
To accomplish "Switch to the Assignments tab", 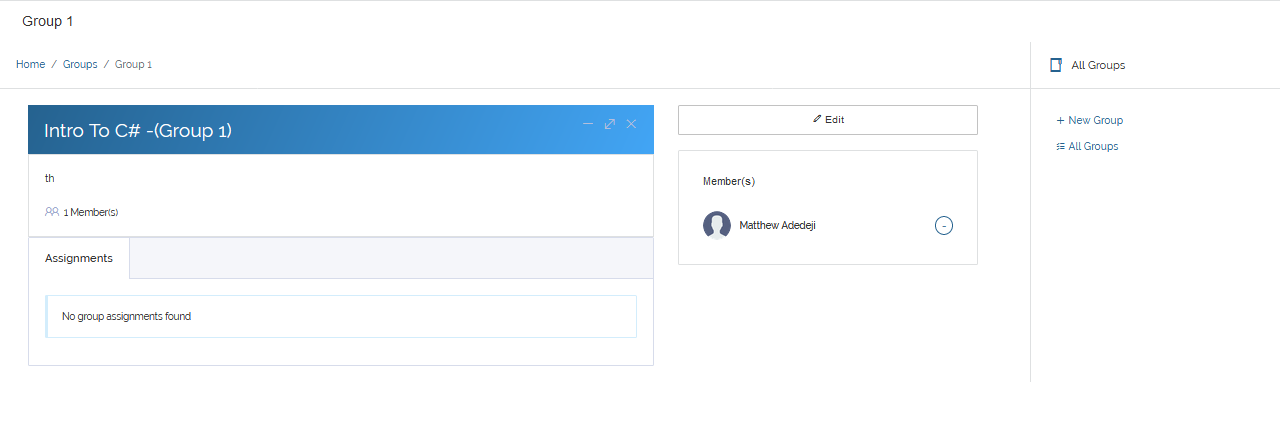I will click(x=79, y=258).
